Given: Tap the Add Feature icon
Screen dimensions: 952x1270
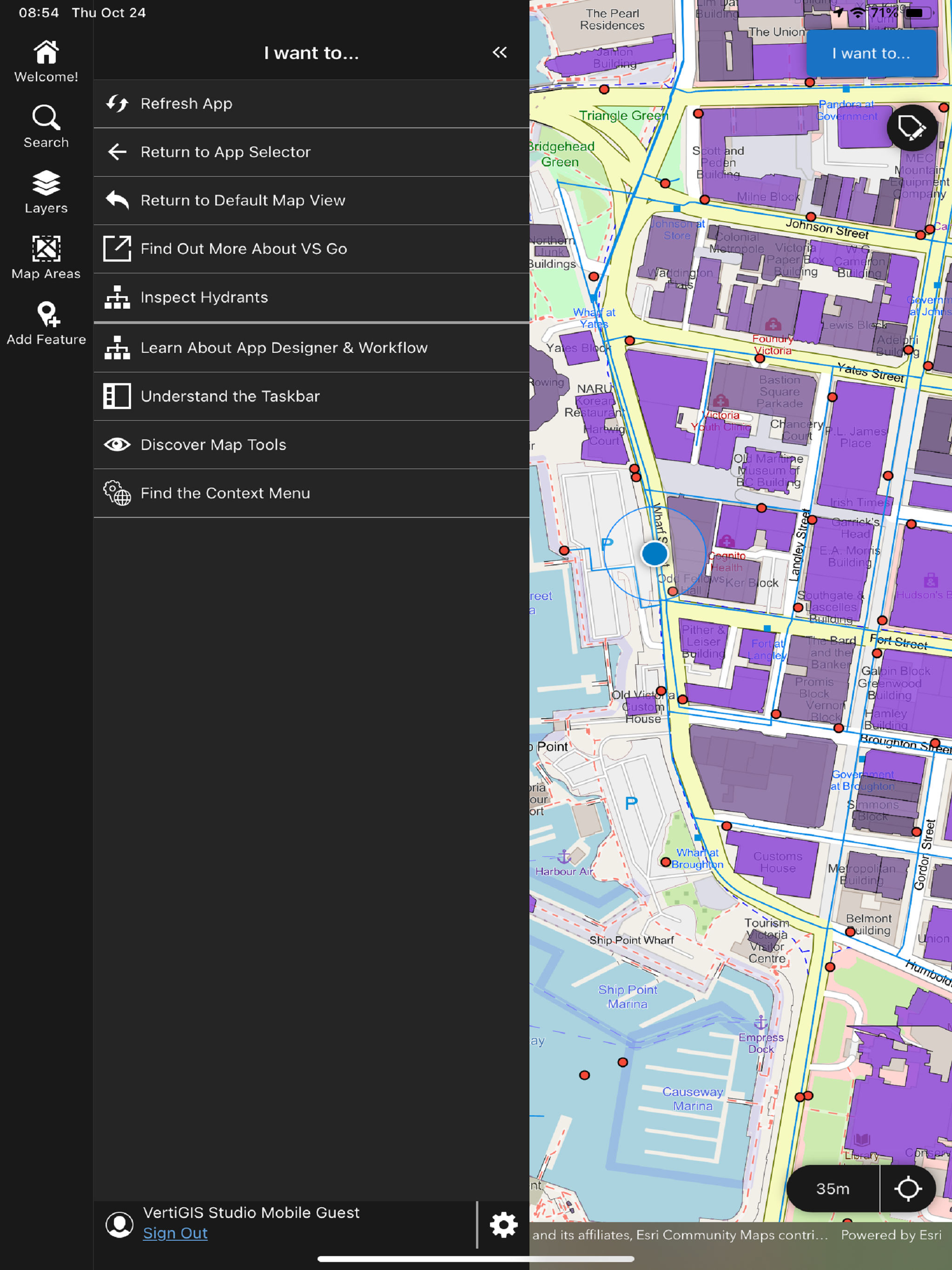Looking at the screenshot, I should point(46,323).
